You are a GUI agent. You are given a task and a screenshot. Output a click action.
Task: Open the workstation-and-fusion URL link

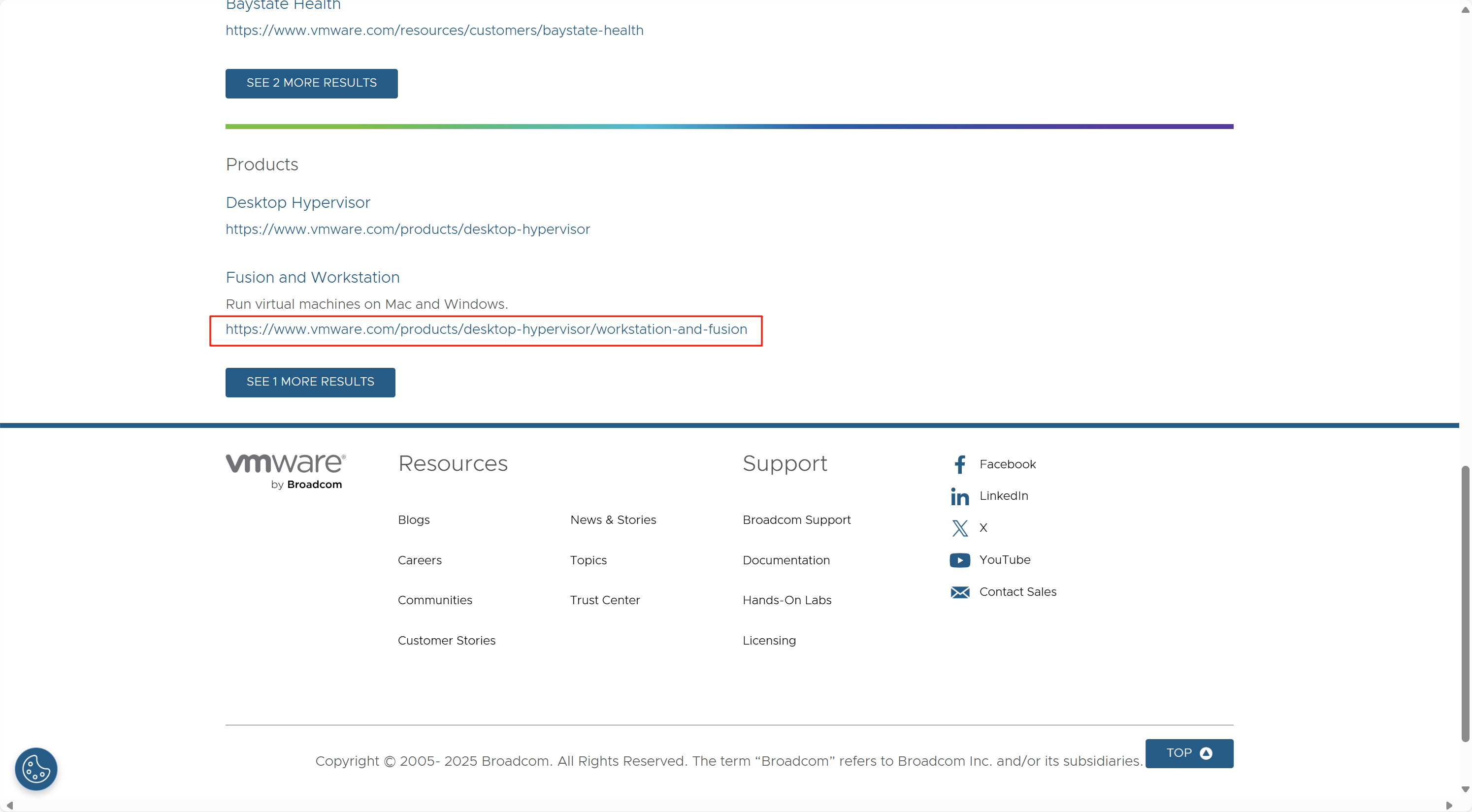[486, 329]
